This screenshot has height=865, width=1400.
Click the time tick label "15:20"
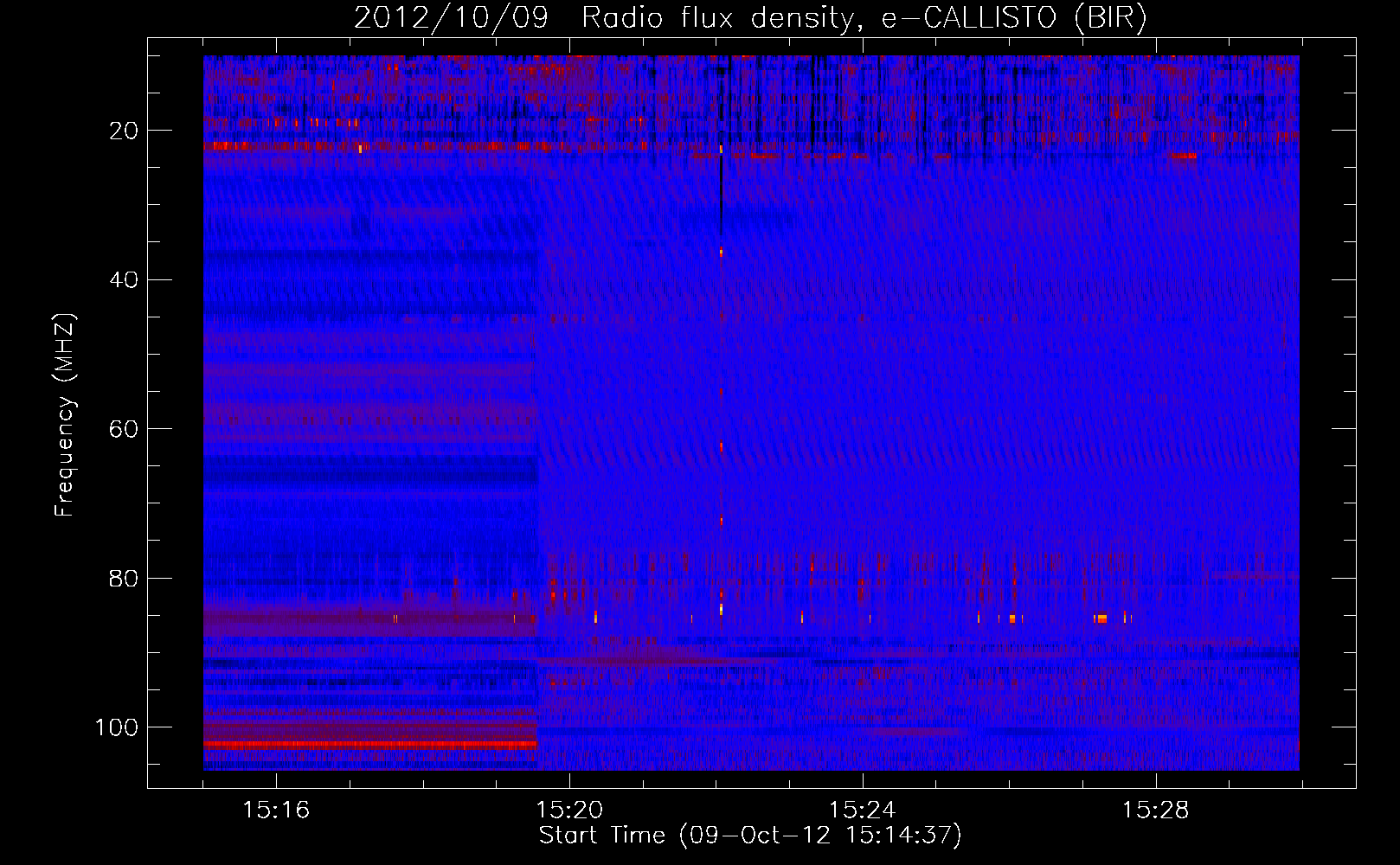(x=569, y=811)
